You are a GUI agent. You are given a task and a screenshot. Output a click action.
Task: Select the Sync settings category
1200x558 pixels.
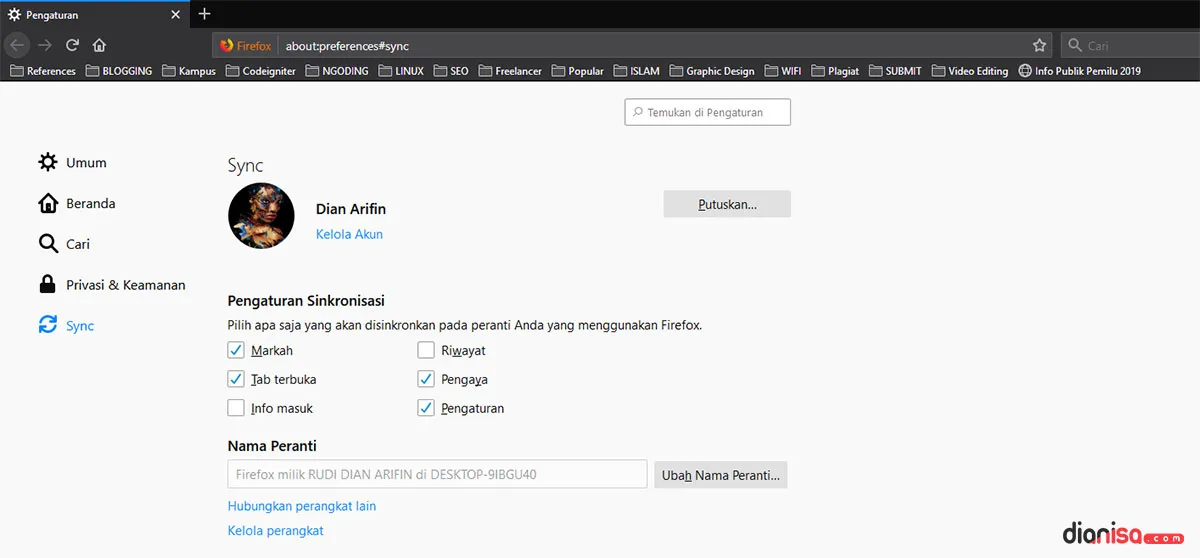coord(66,326)
